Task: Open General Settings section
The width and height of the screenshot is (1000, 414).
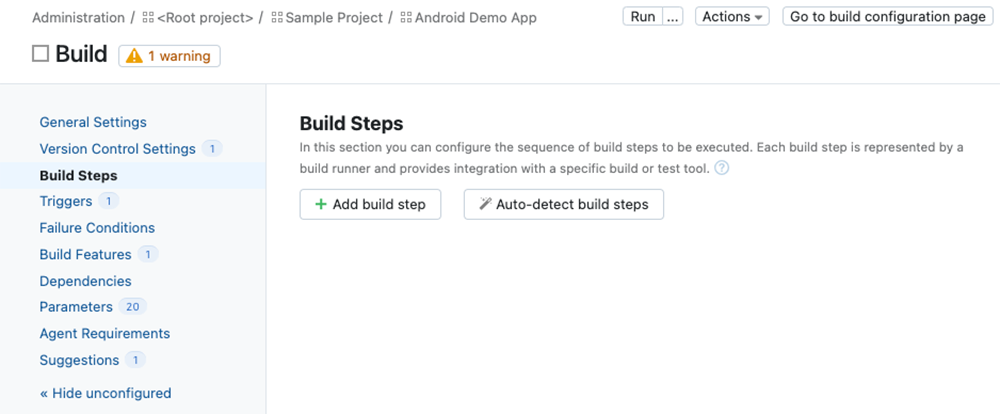Action: pos(93,122)
